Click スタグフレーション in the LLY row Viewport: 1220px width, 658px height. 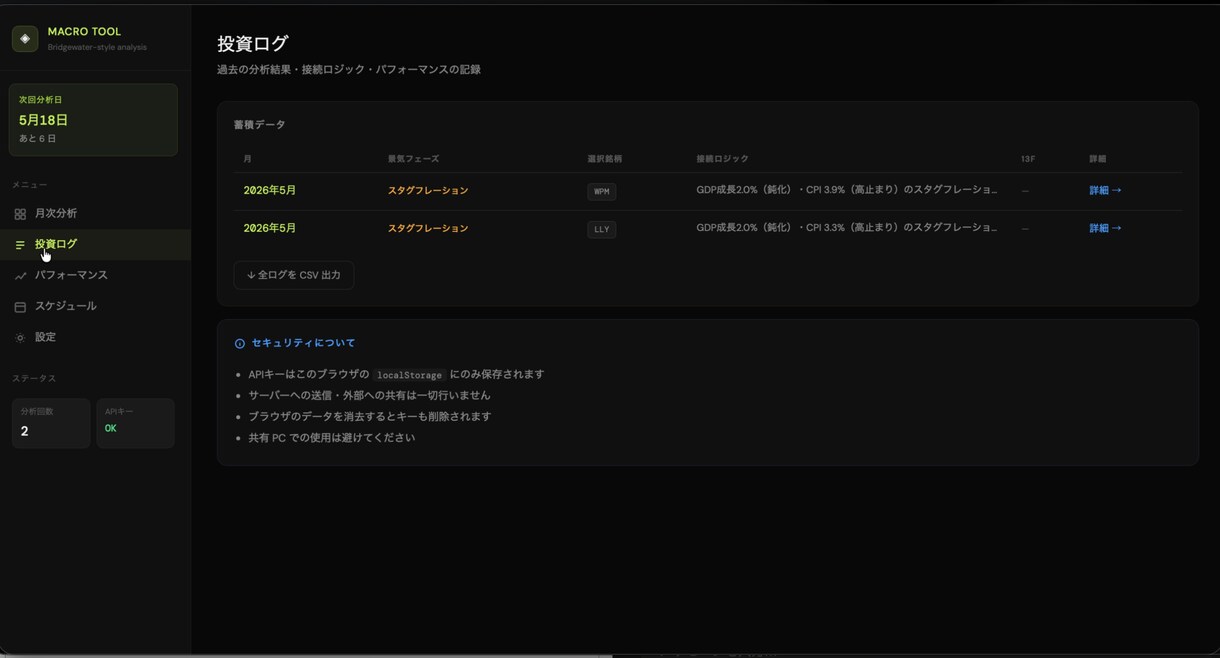click(x=428, y=228)
